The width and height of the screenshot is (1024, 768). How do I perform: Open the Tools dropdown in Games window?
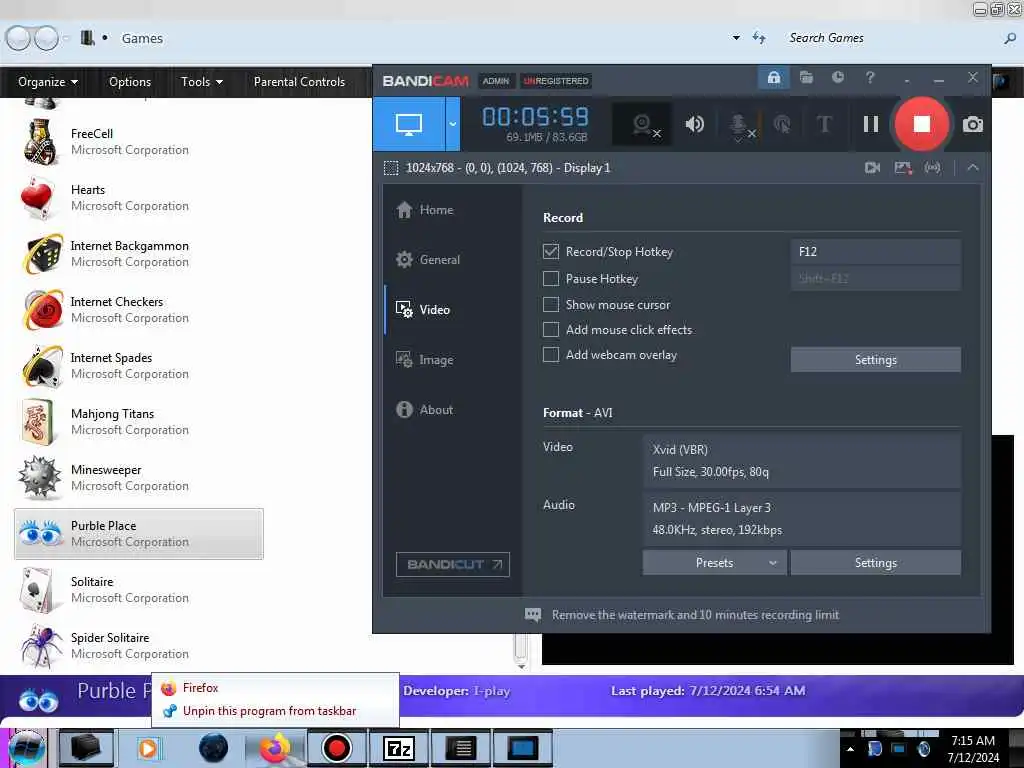[x=202, y=82]
